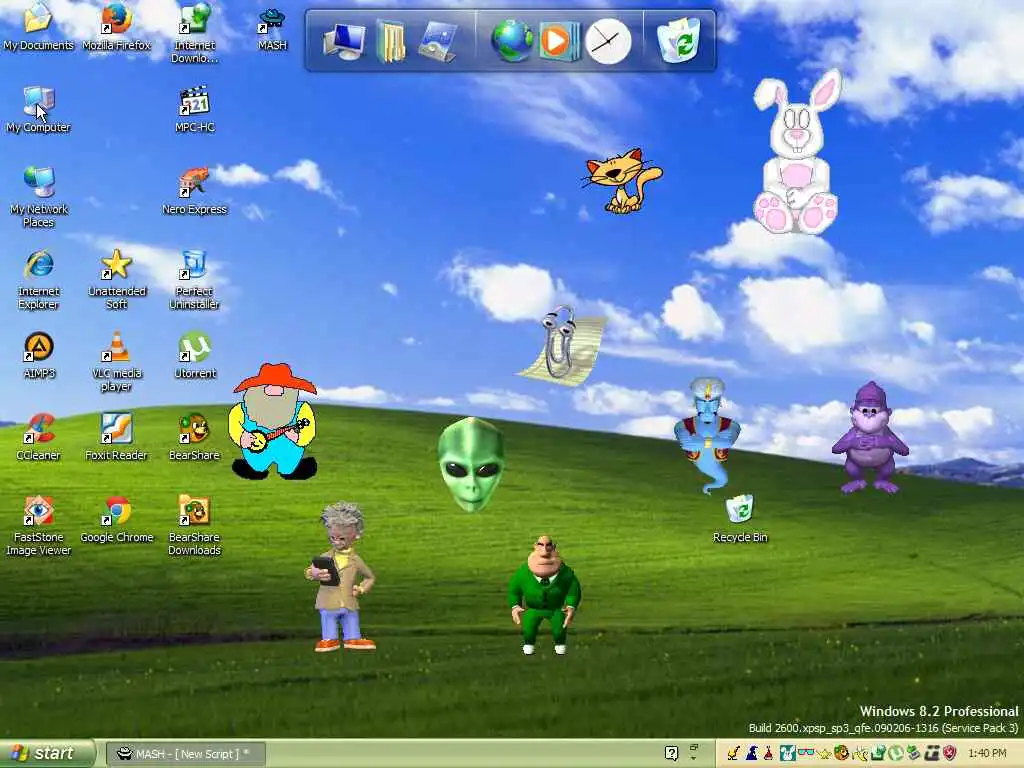Open the CCleaner shortcut

(x=39, y=438)
